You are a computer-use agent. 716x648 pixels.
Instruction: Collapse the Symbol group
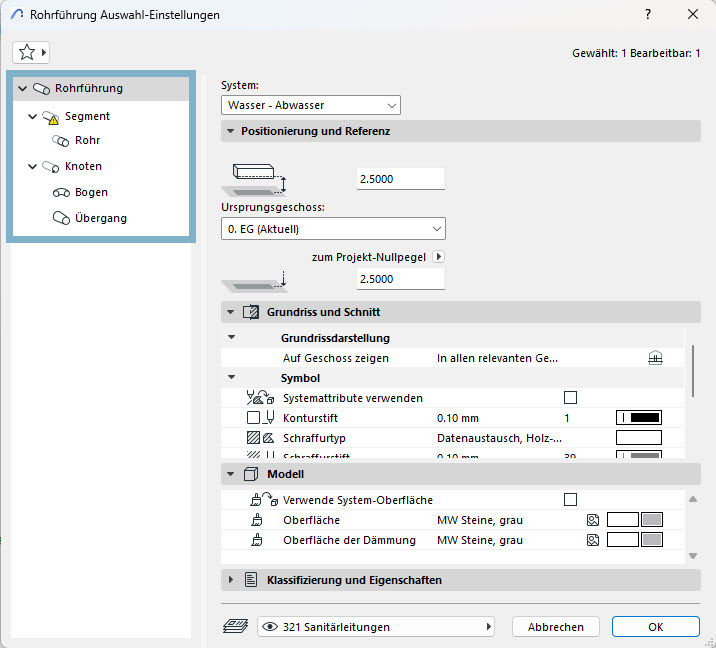(232, 377)
